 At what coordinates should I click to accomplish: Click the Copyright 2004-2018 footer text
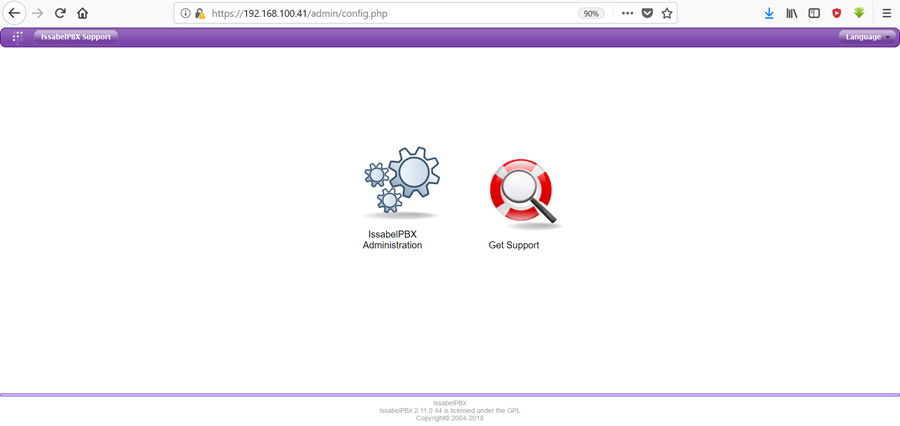[x=449, y=418]
